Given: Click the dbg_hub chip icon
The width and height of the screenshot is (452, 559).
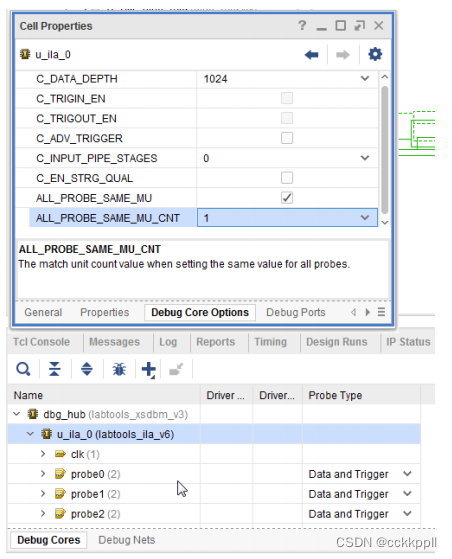Looking at the screenshot, I should (33, 414).
